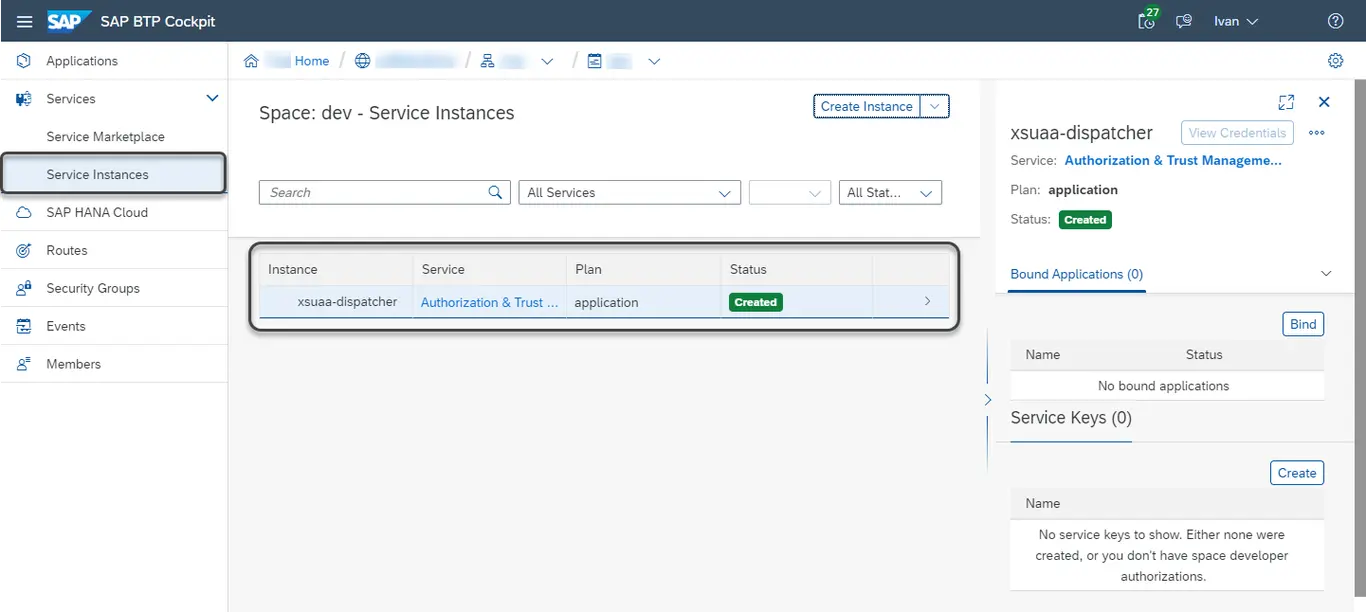Click the Create Instance button

tap(867, 106)
